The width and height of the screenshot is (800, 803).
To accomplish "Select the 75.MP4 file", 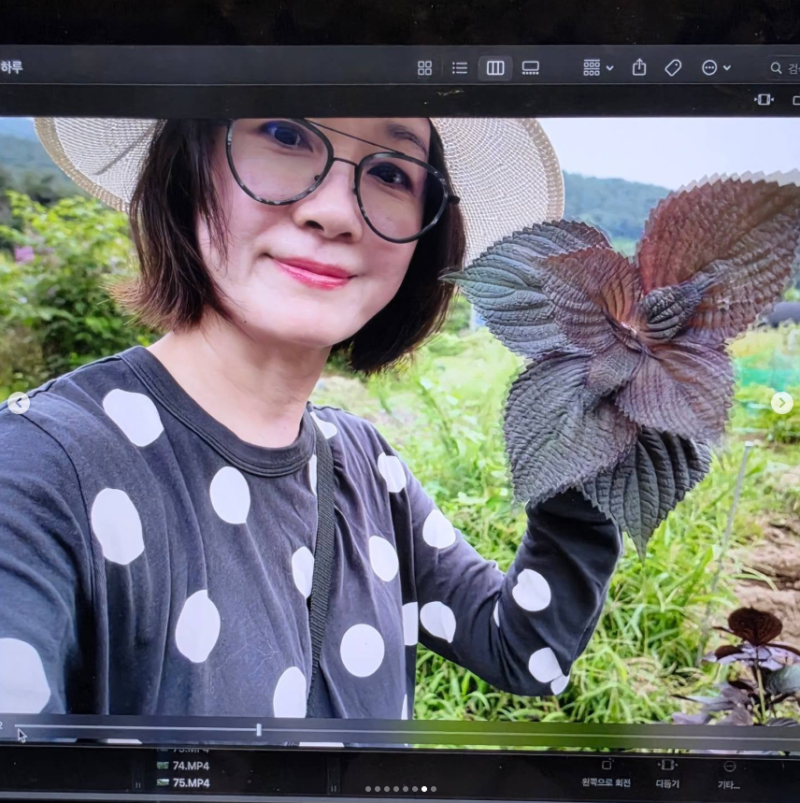I will pos(183,783).
